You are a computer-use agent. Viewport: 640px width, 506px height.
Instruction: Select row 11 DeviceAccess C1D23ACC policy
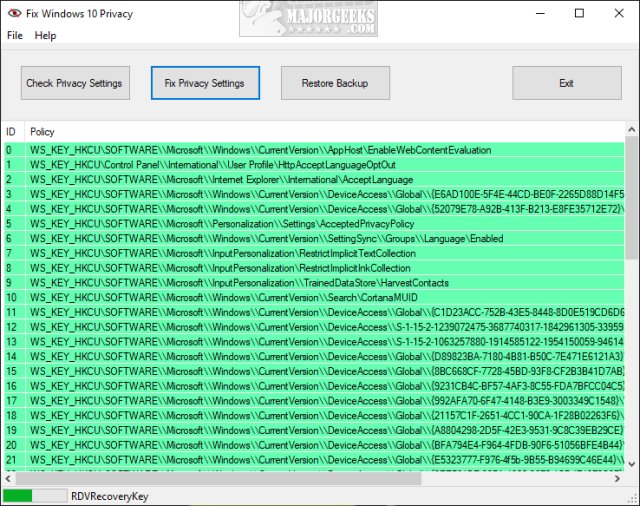(x=314, y=312)
